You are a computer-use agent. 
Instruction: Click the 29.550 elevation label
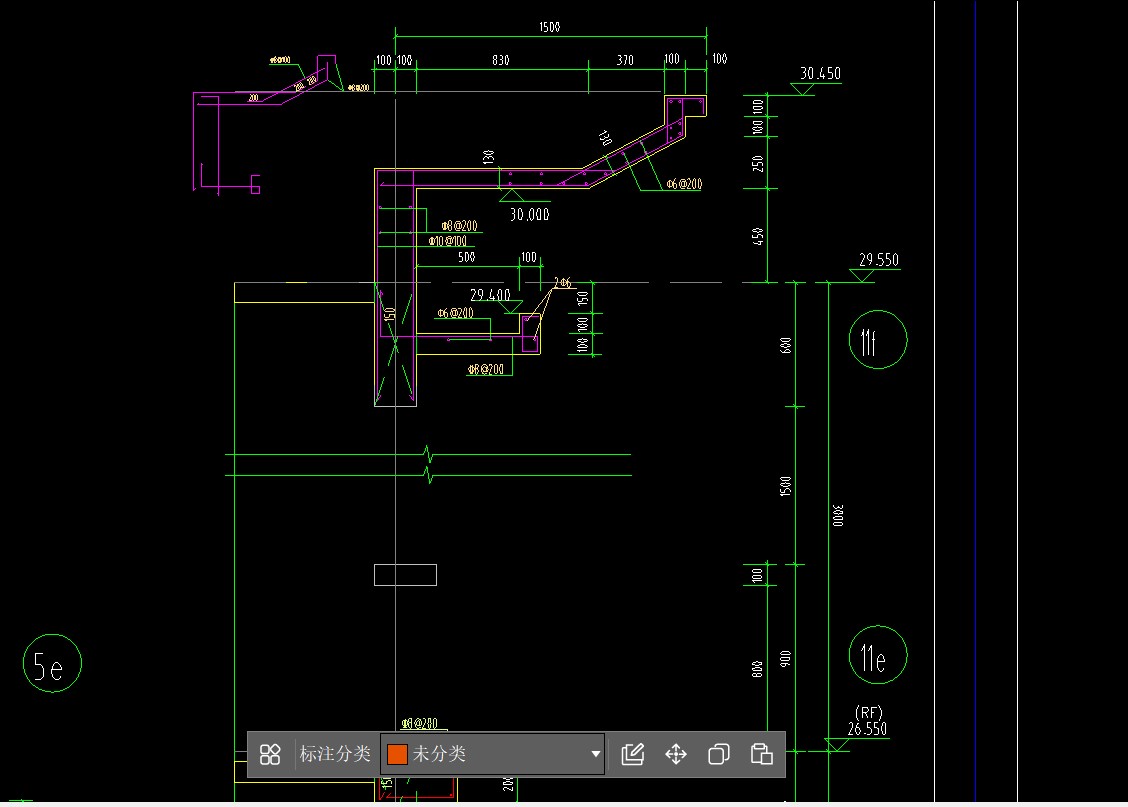[879, 260]
